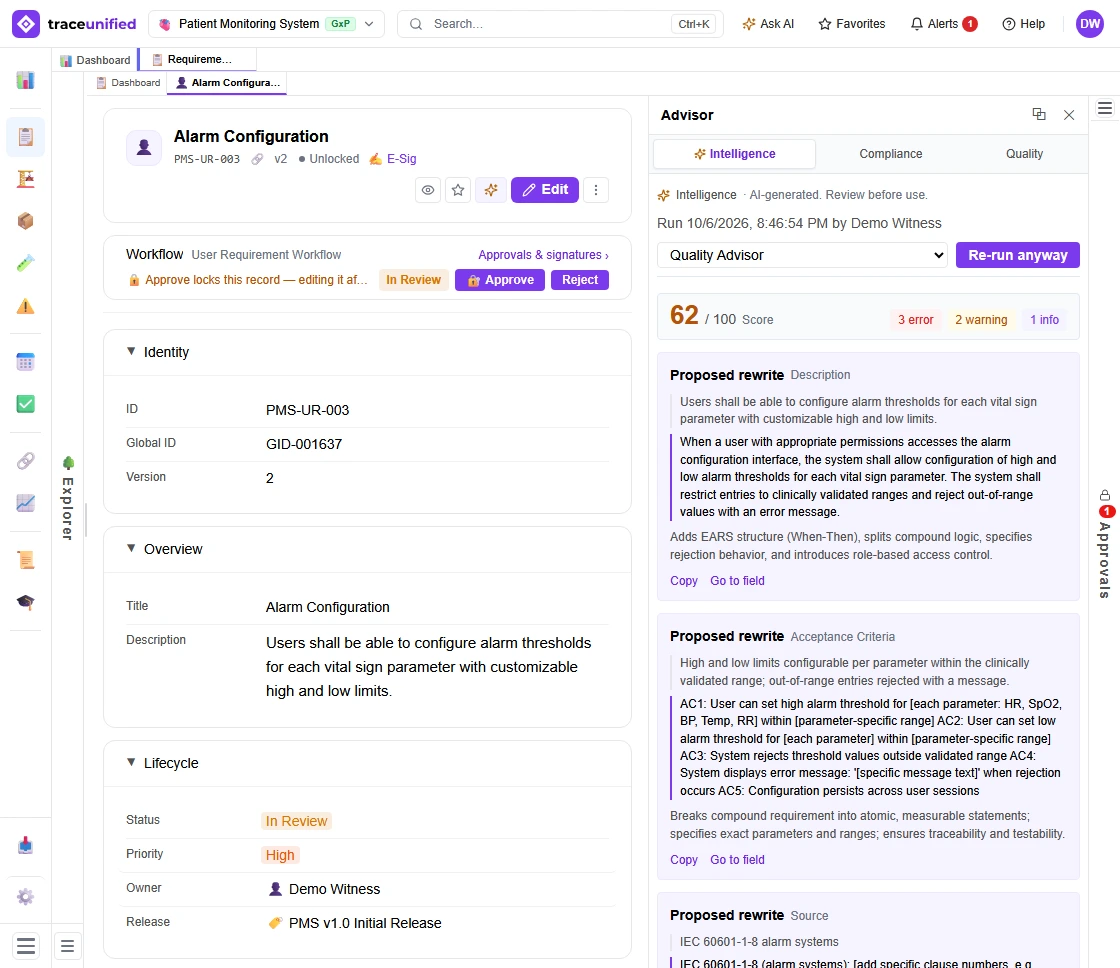Select the Alarm Configura... sub-tab
This screenshot has height=968, width=1120.
[227, 83]
